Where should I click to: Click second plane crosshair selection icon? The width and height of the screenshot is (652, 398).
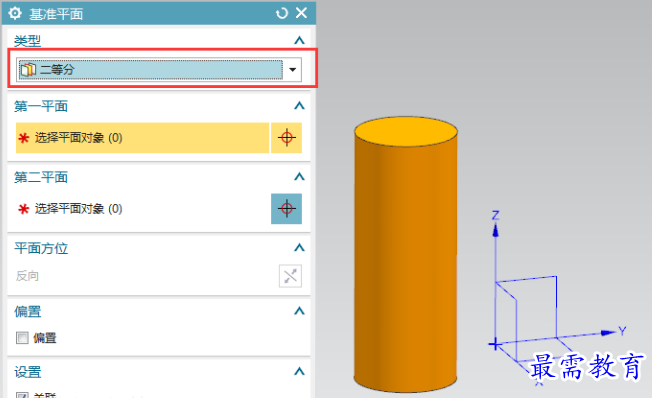click(x=286, y=208)
